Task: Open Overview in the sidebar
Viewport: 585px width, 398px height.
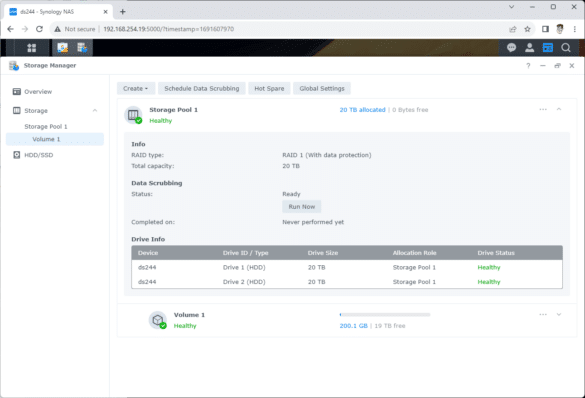Action: pos(55,91)
